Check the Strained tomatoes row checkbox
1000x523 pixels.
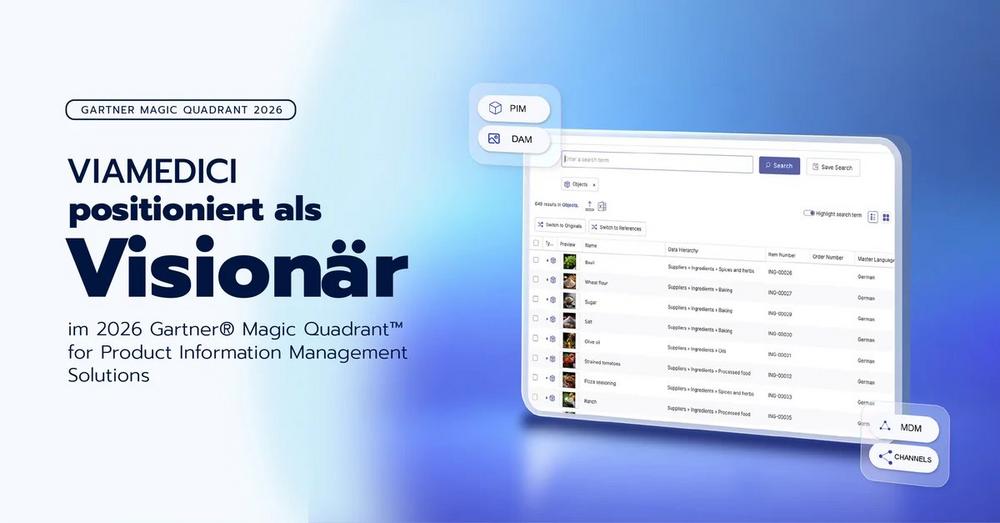coord(536,358)
